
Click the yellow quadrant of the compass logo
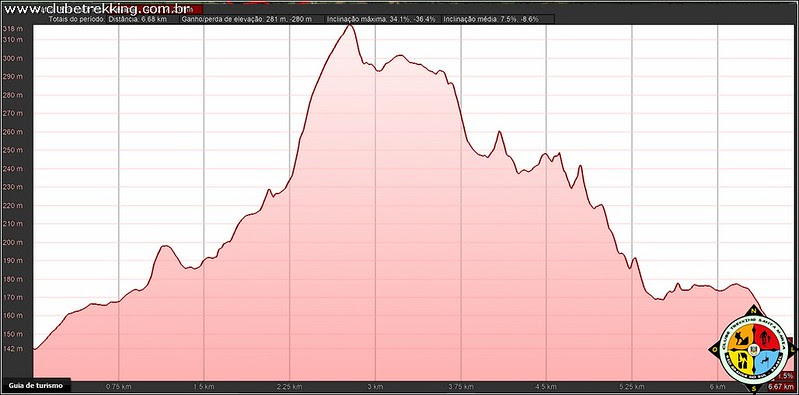[741, 361]
